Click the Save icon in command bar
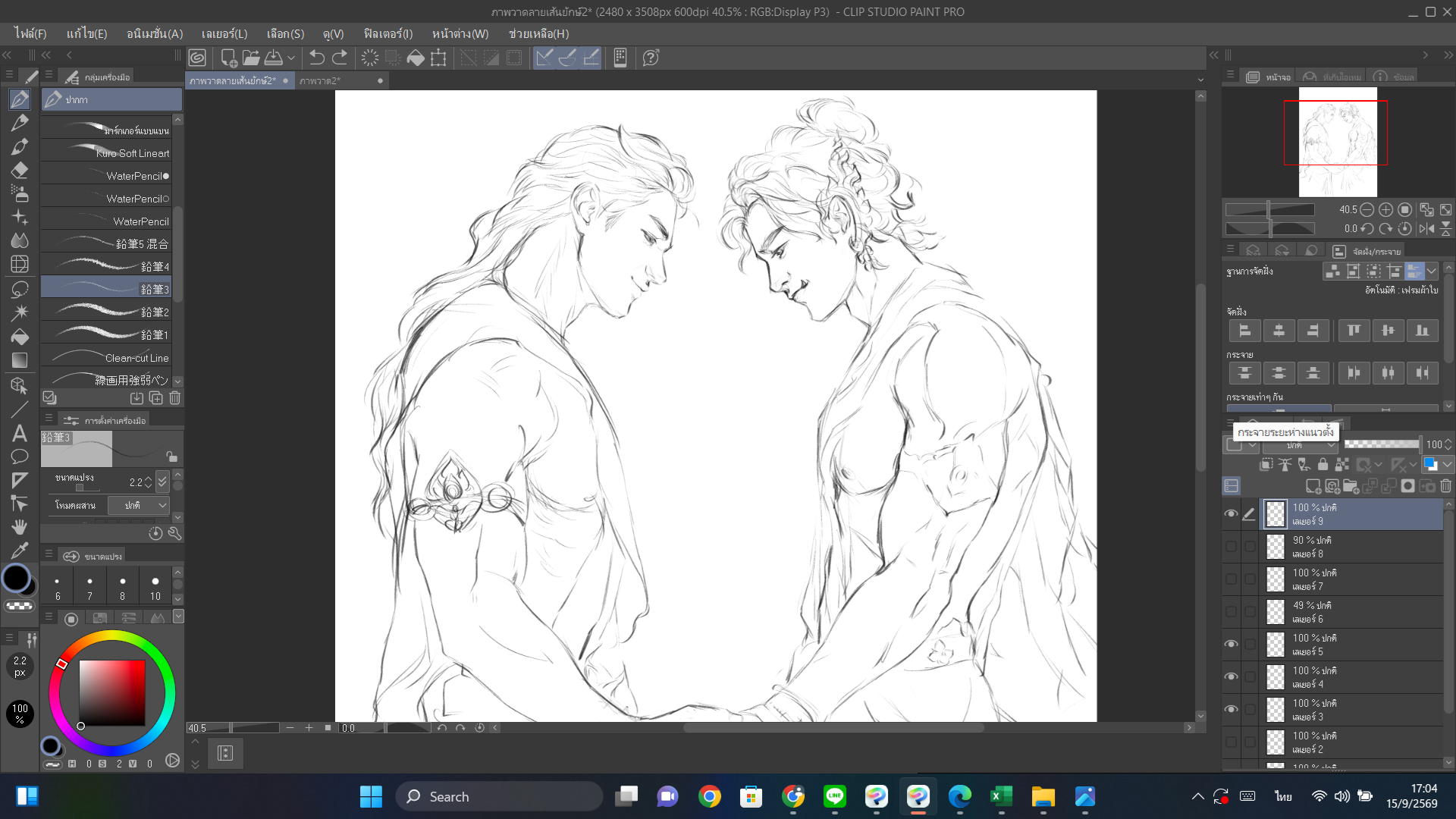This screenshot has width=1456, height=819. tap(273, 58)
